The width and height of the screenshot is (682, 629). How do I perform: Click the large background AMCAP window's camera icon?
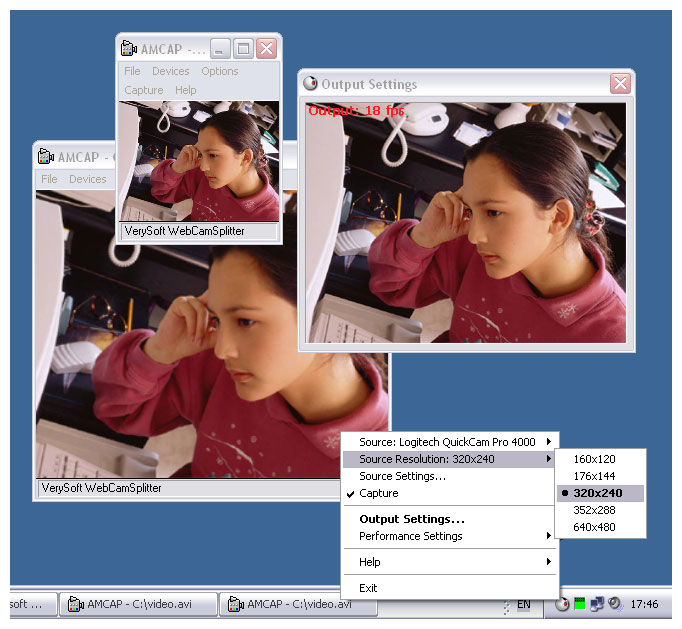[46, 157]
